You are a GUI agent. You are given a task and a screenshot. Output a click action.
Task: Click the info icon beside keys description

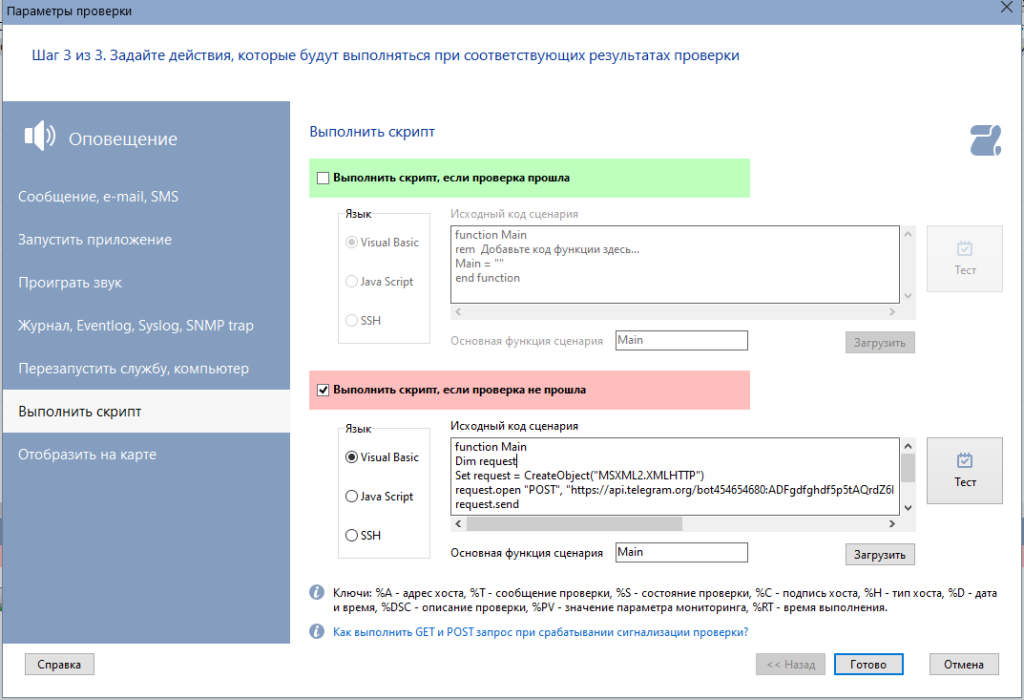(316, 592)
